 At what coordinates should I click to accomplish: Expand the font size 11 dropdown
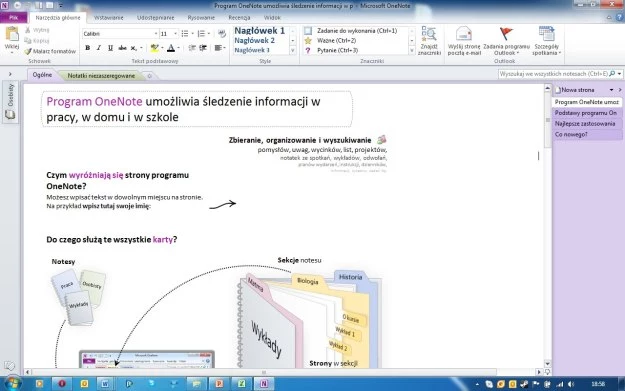(175, 34)
